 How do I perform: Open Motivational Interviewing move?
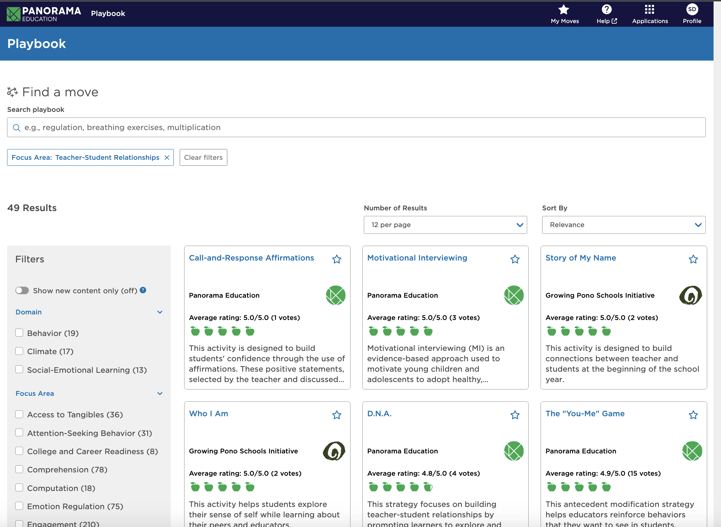(417, 258)
